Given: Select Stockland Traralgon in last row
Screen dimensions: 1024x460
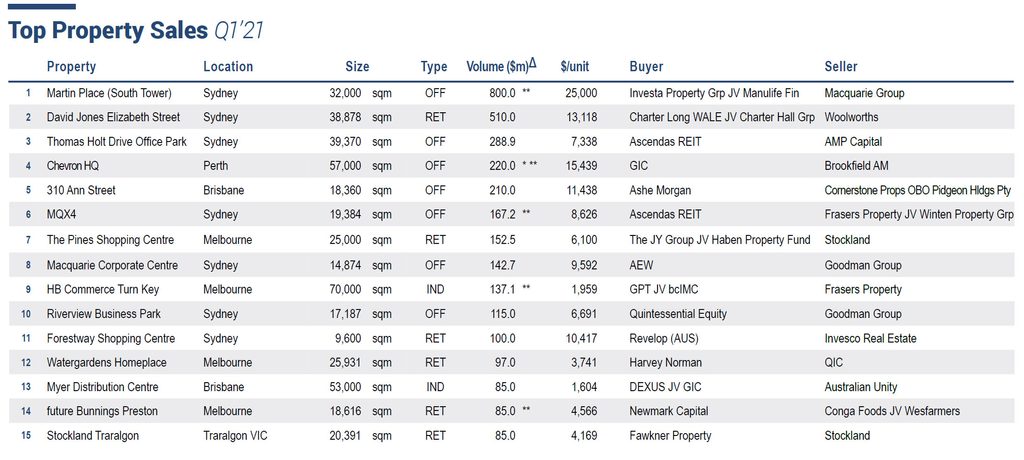Looking at the screenshot, I should point(93,436).
